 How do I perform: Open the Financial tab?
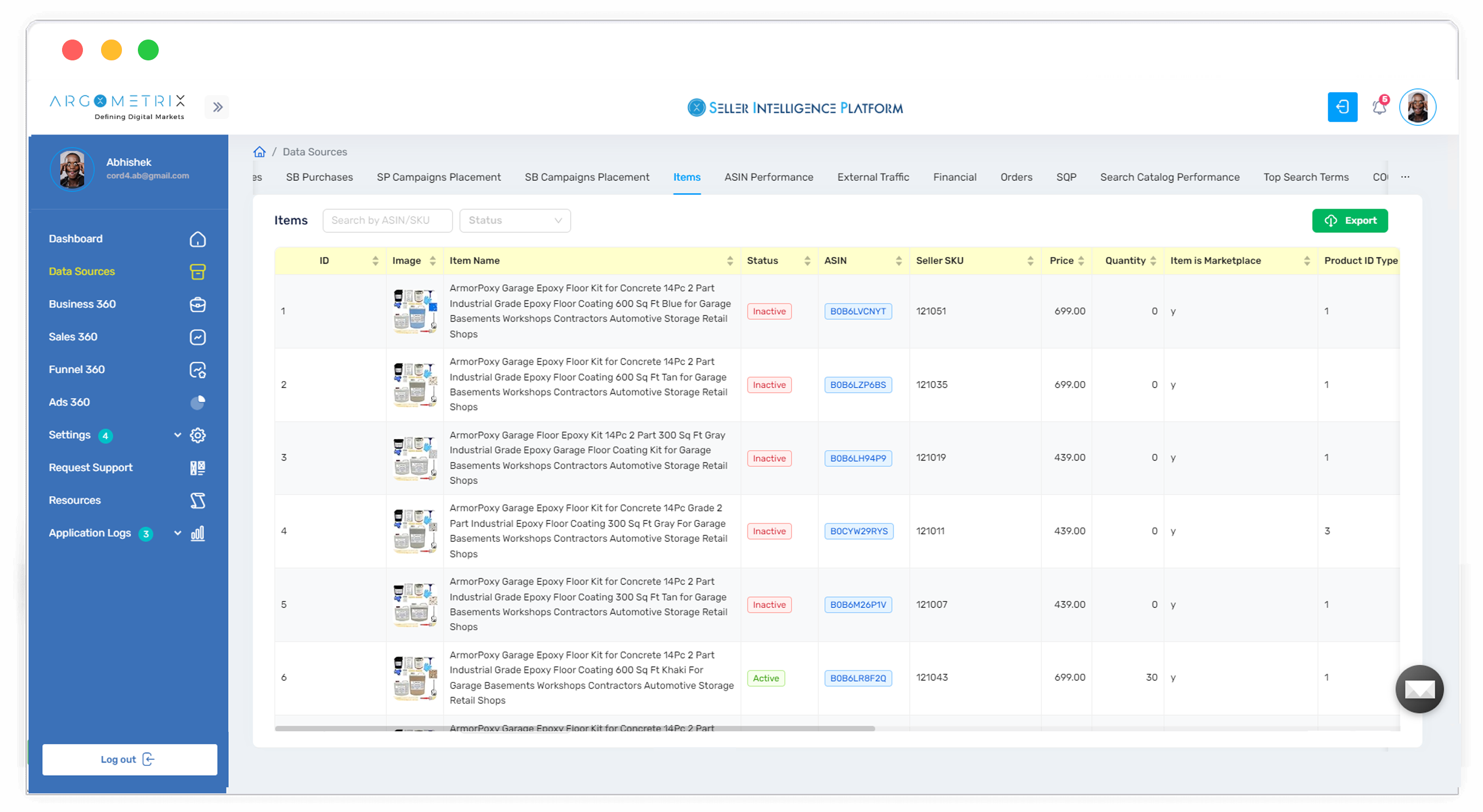(x=954, y=177)
